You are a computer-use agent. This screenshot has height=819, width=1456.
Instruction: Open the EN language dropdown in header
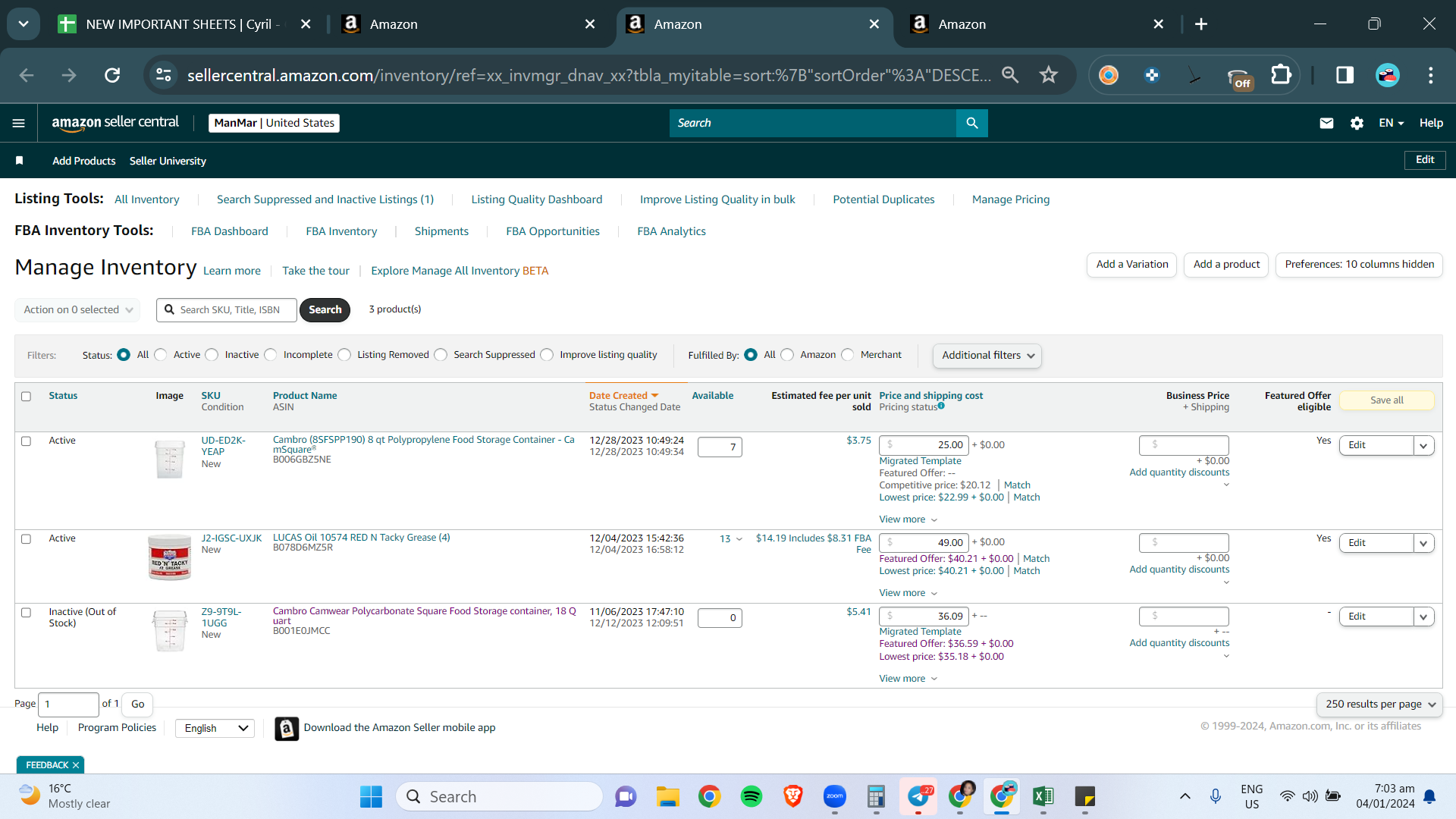click(1392, 123)
